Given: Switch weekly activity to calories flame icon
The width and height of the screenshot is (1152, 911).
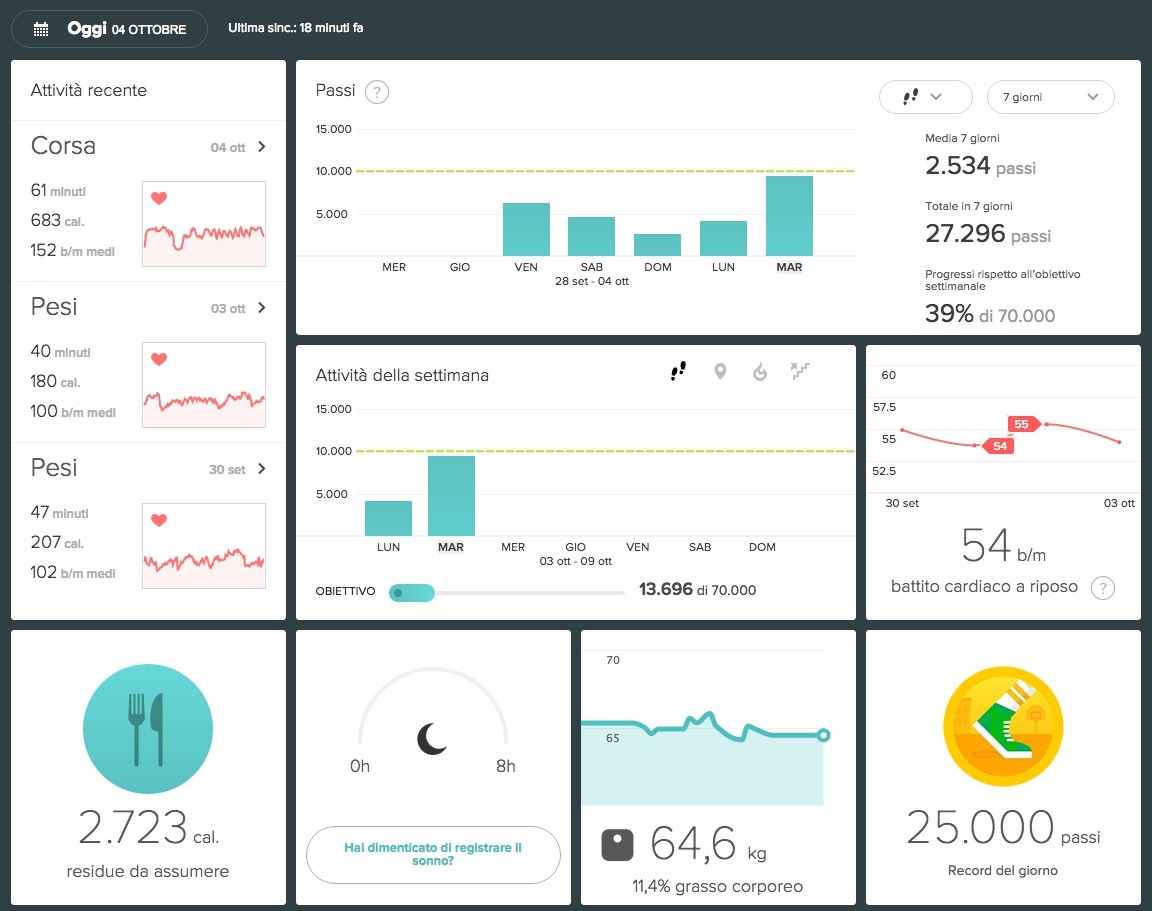Looking at the screenshot, I should [x=760, y=373].
